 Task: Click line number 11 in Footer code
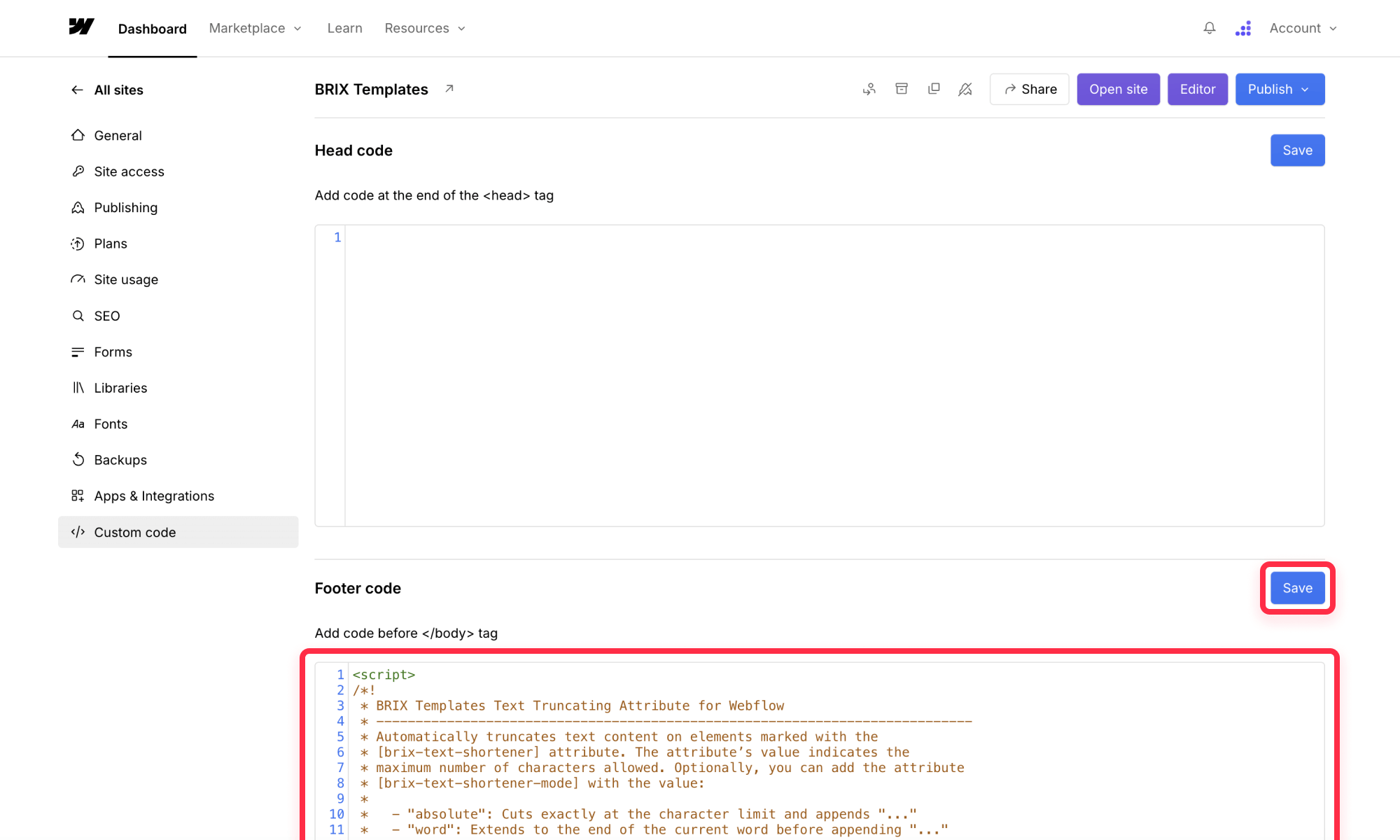pyautogui.click(x=337, y=829)
